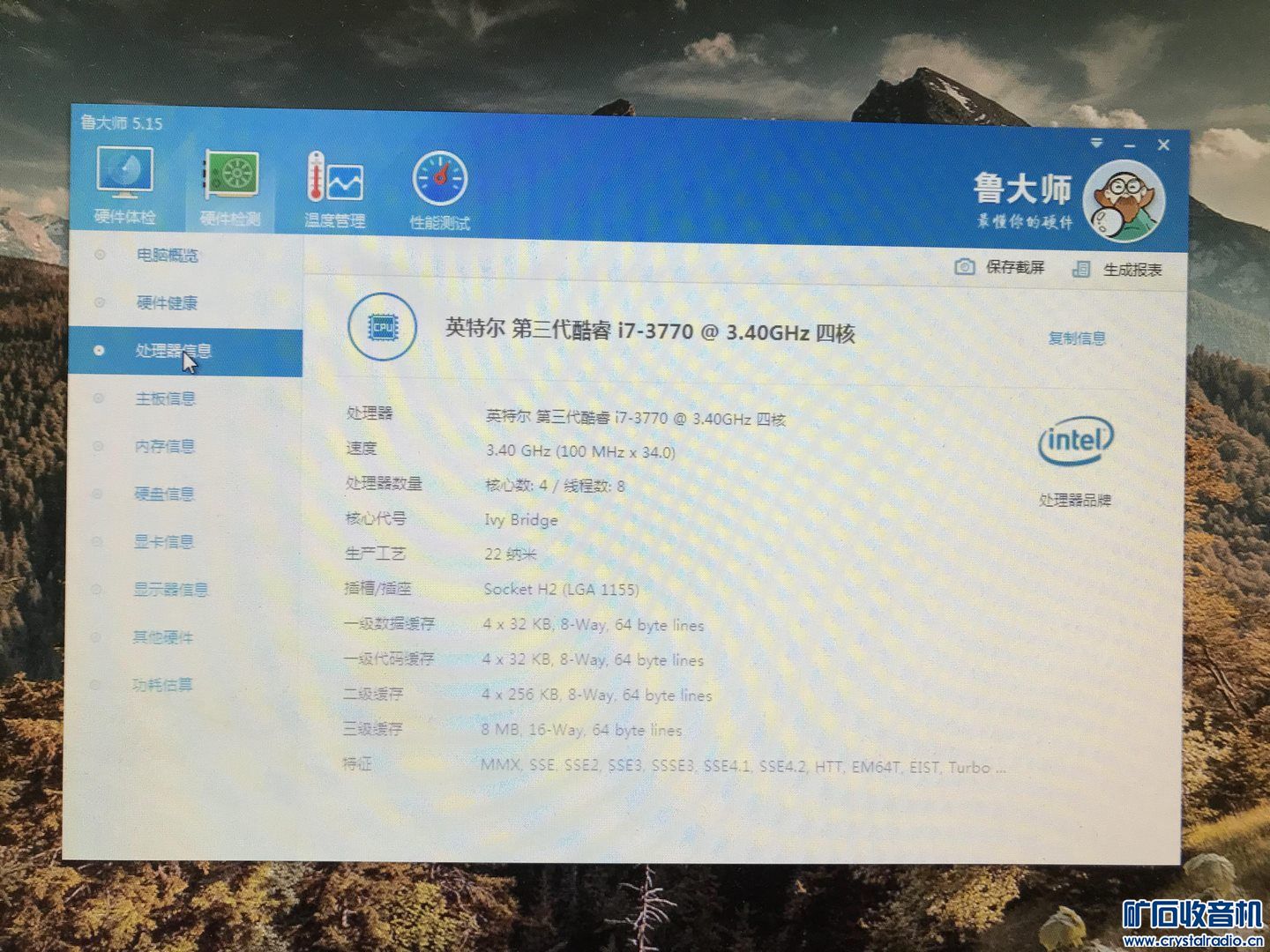This screenshot has width=1270, height=952.
Task: Click the camera icon beside 保存截屏
Action: pyautogui.click(x=965, y=266)
